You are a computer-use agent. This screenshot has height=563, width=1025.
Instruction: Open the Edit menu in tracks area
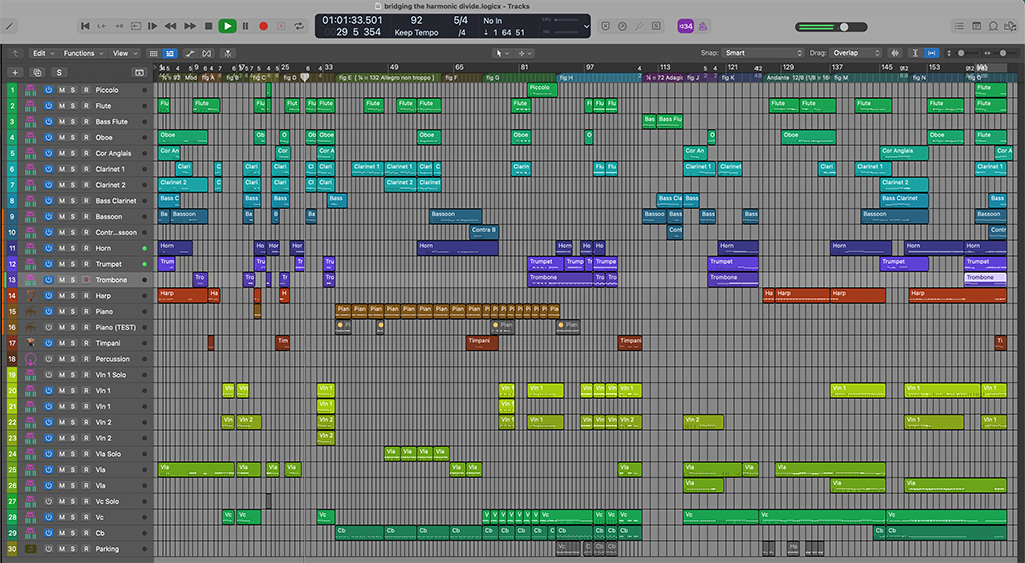(44, 53)
